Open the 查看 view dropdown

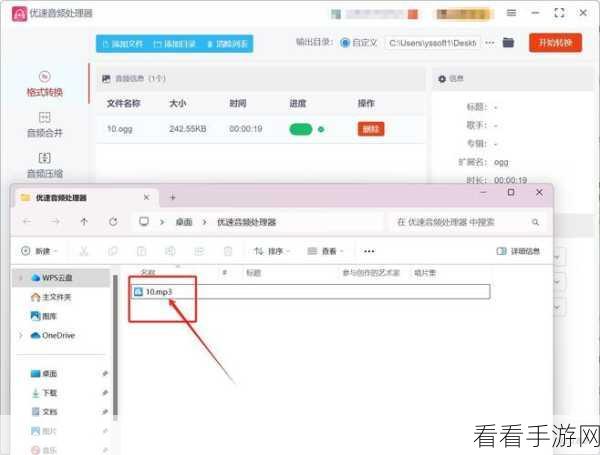[325, 251]
